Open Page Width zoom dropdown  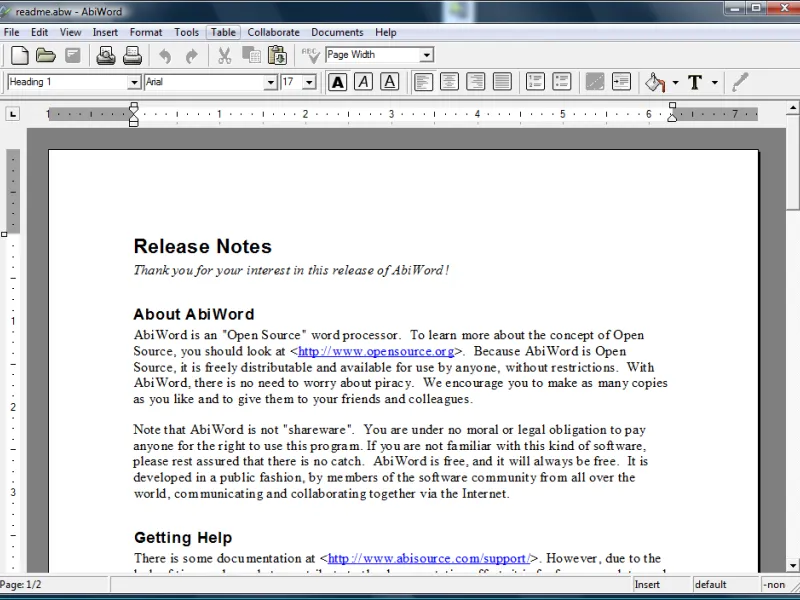pos(426,55)
